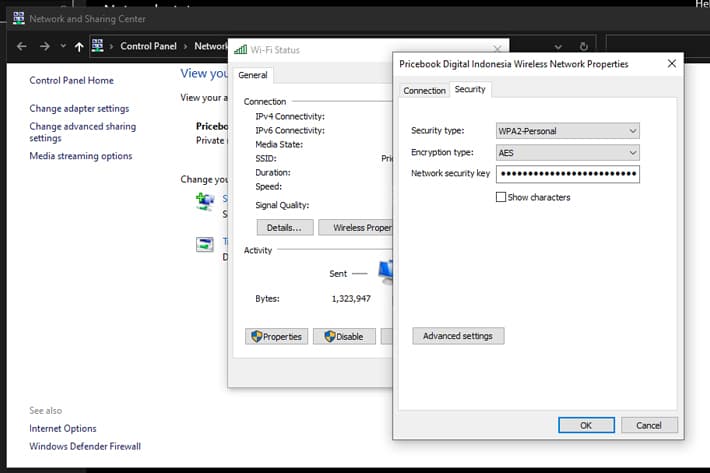Click the troubleshoot problems icon
Screen dimensions: 710x473
(205, 244)
